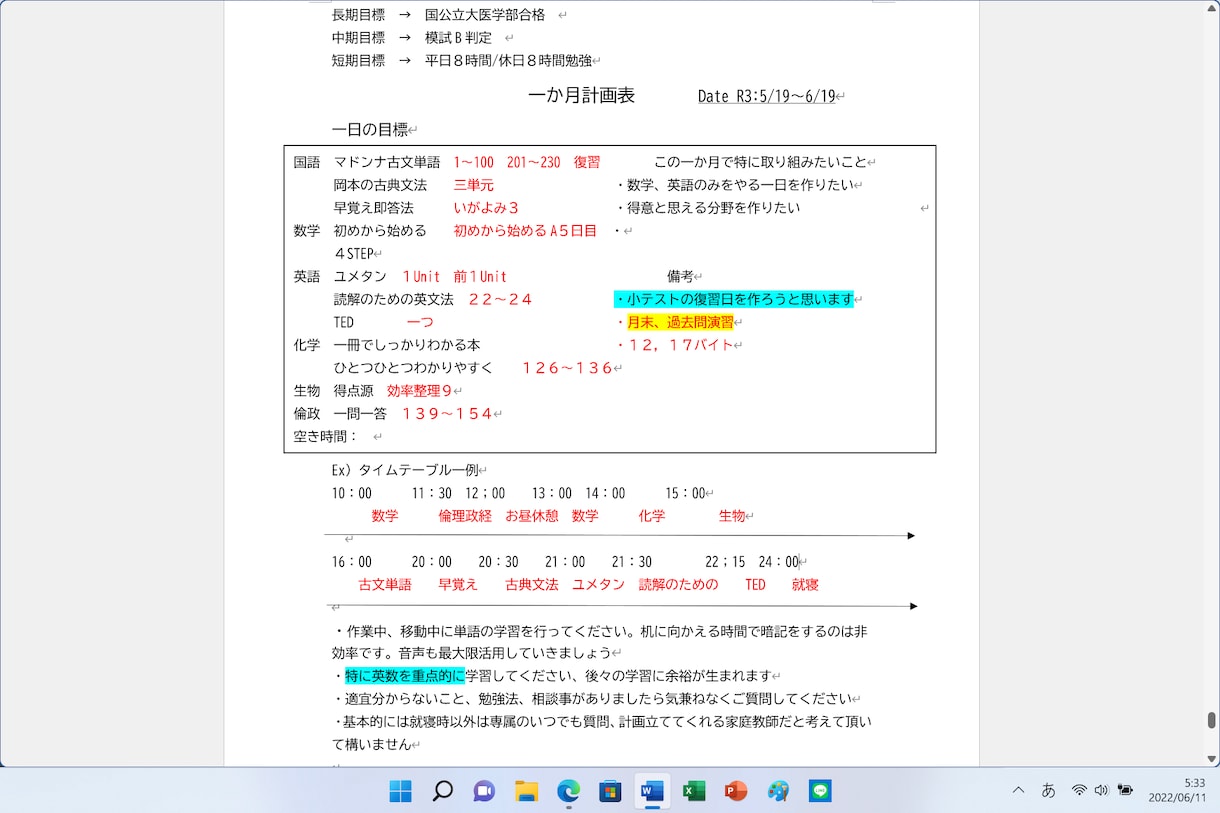Click the text 国公立大医学部合格
The width and height of the screenshot is (1220, 813).
coord(485,15)
